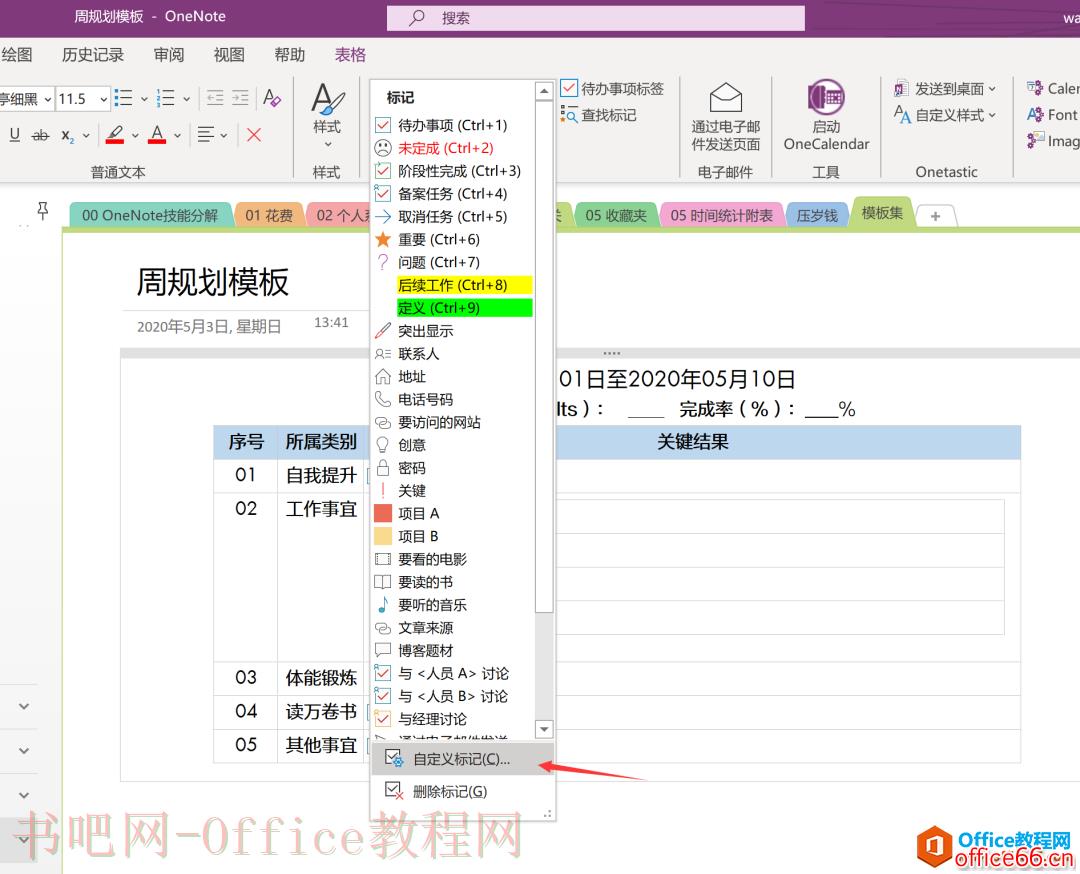This screenshot has width=1080, height=874.
Task: Launch OneCalendar tool
Action: click(826, 114)
